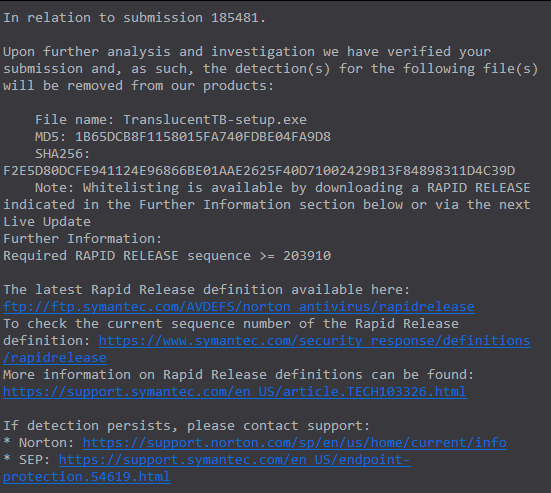The image size is (551, 493).
Task: Click the "* SEP:" label
Action: click(x=27, y=460)
